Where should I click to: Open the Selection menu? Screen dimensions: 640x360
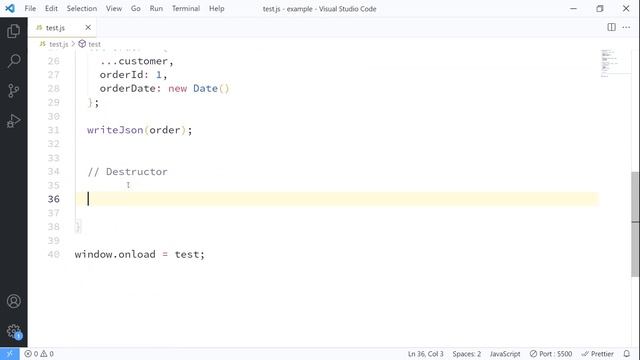[82, 9]
